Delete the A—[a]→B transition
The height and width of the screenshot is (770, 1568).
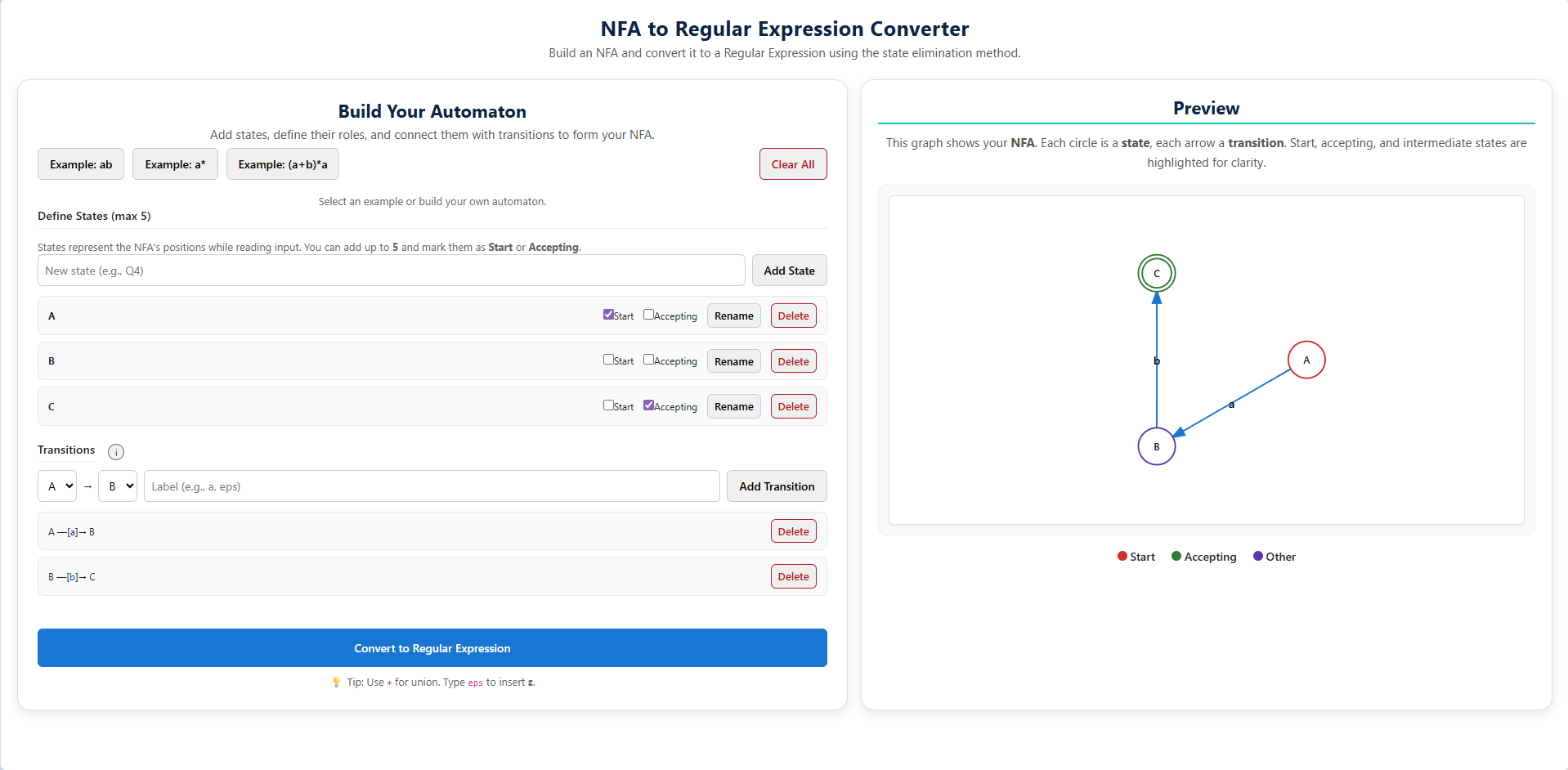click(793, 531)
